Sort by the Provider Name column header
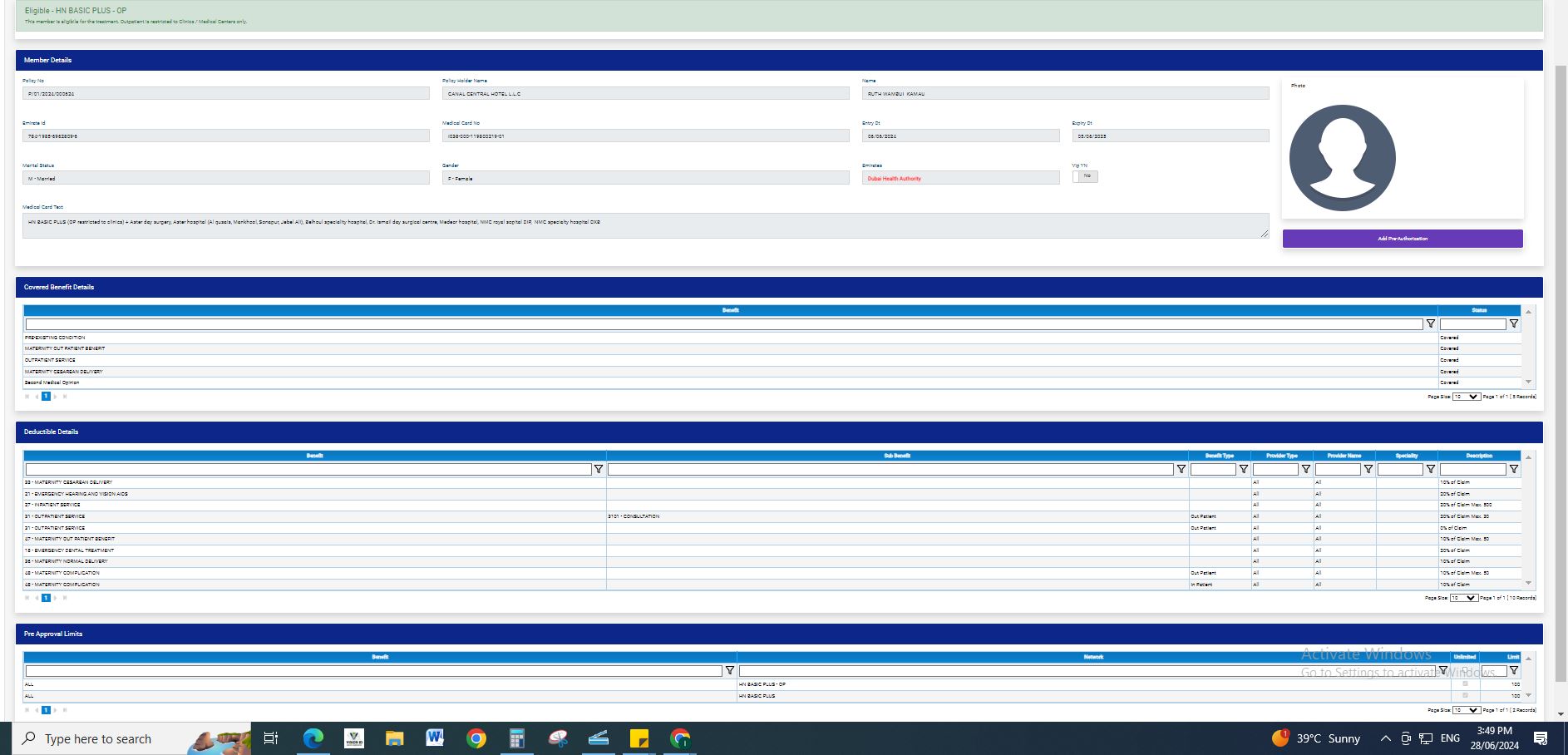1568x755 pixels. pyautogui.click(x=1344, y=456)
